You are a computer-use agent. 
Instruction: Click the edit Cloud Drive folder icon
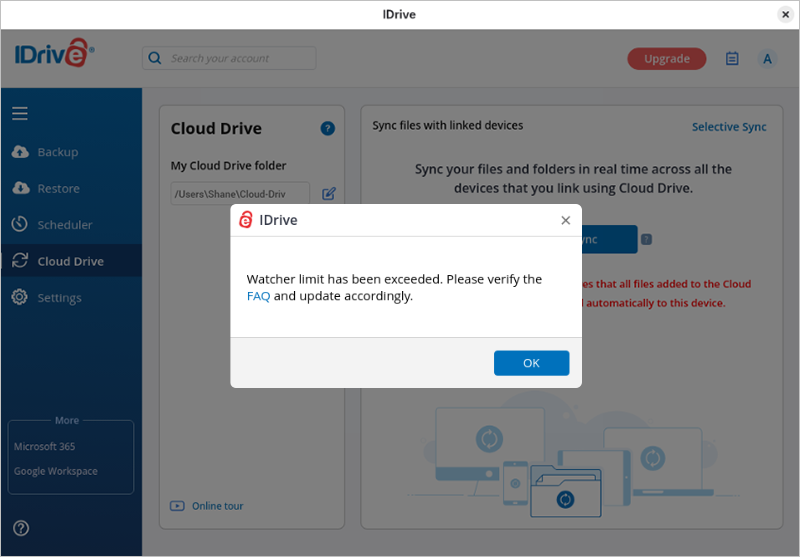tap(329, 194)
